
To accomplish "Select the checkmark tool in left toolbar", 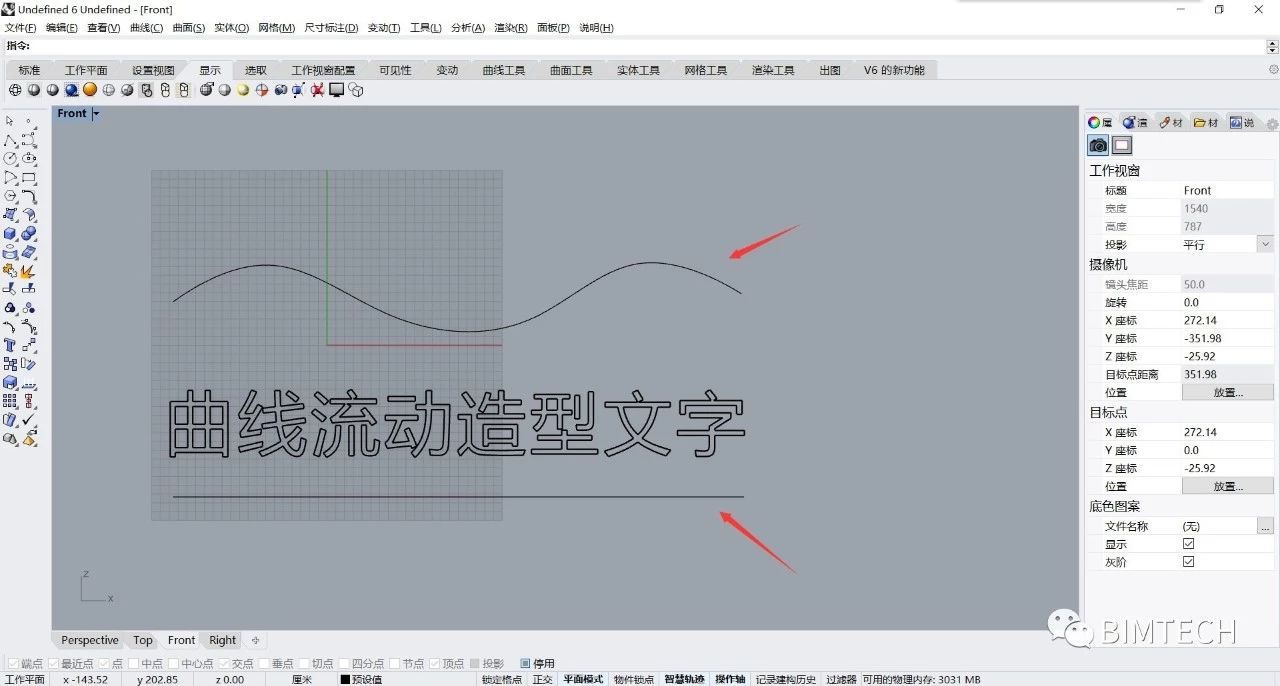I will coord(29,420).
